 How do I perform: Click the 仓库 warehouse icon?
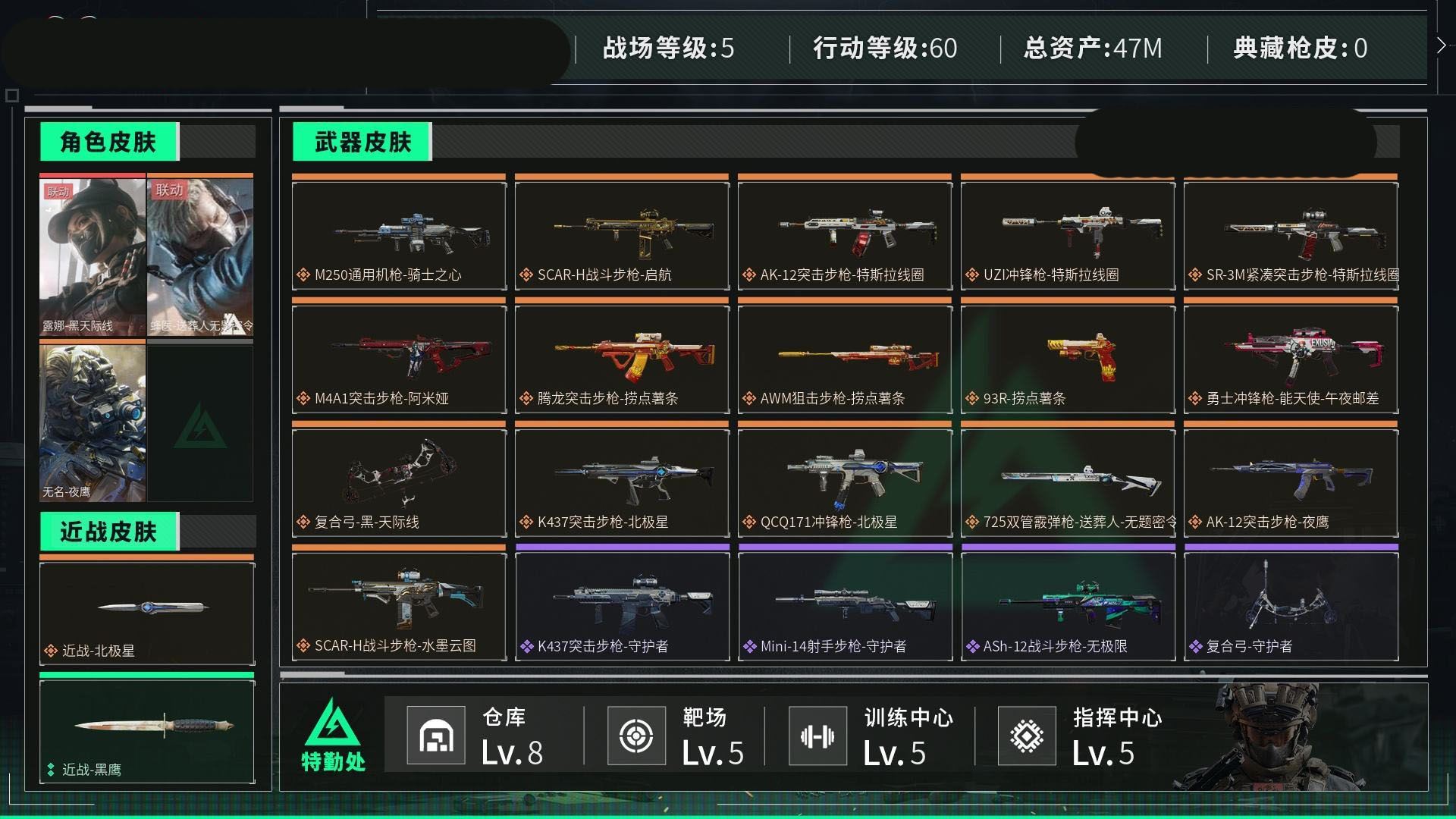(x=436, y=735)
